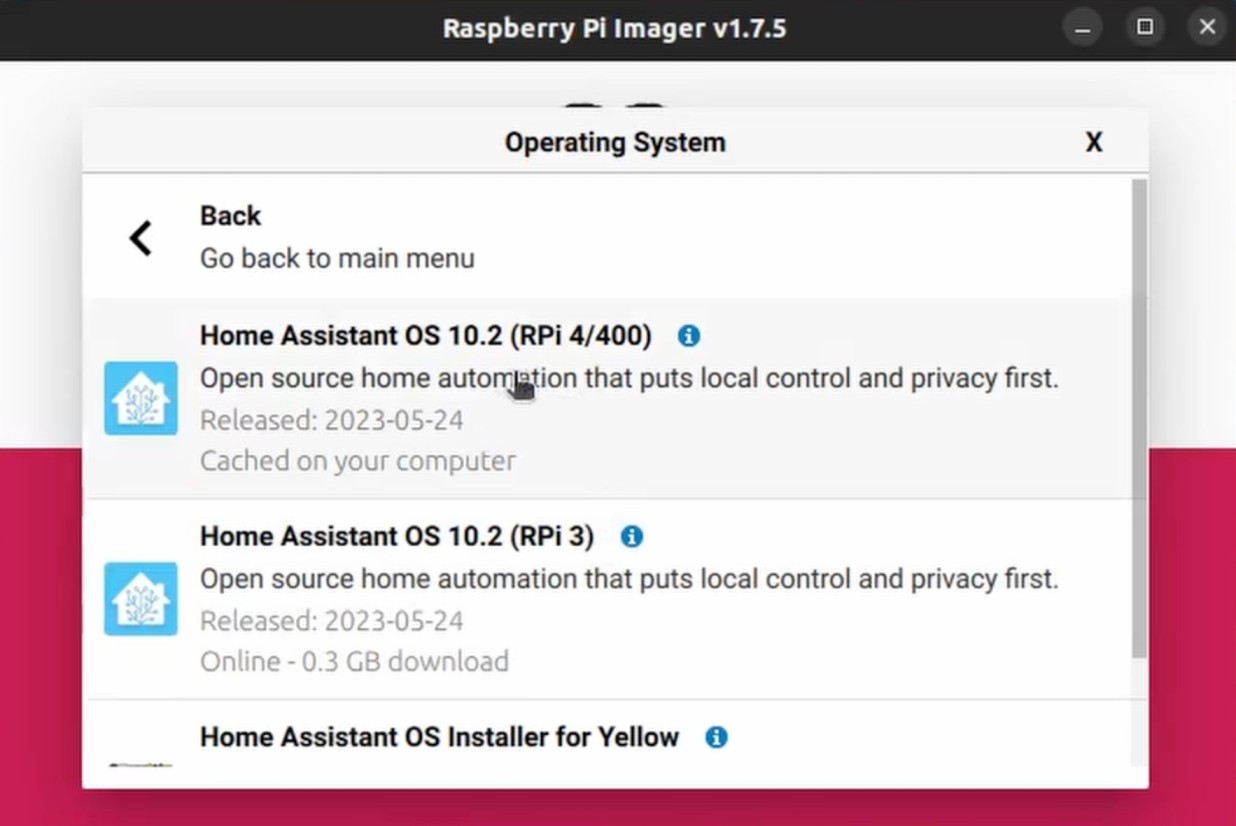Click the window minimize control

coord(1082,27)
